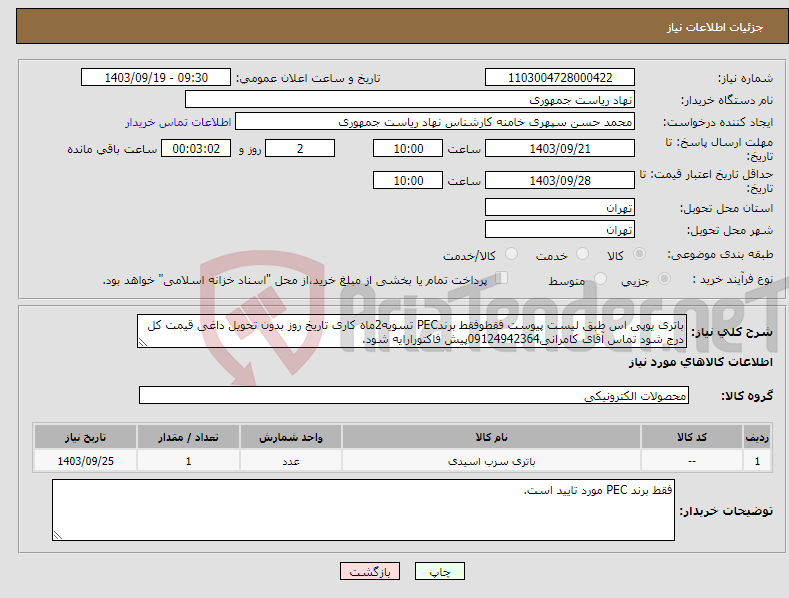789x598 pixels.
Task: Click the باتری سرب اسیدی table cell
Action: pos(491,461)
